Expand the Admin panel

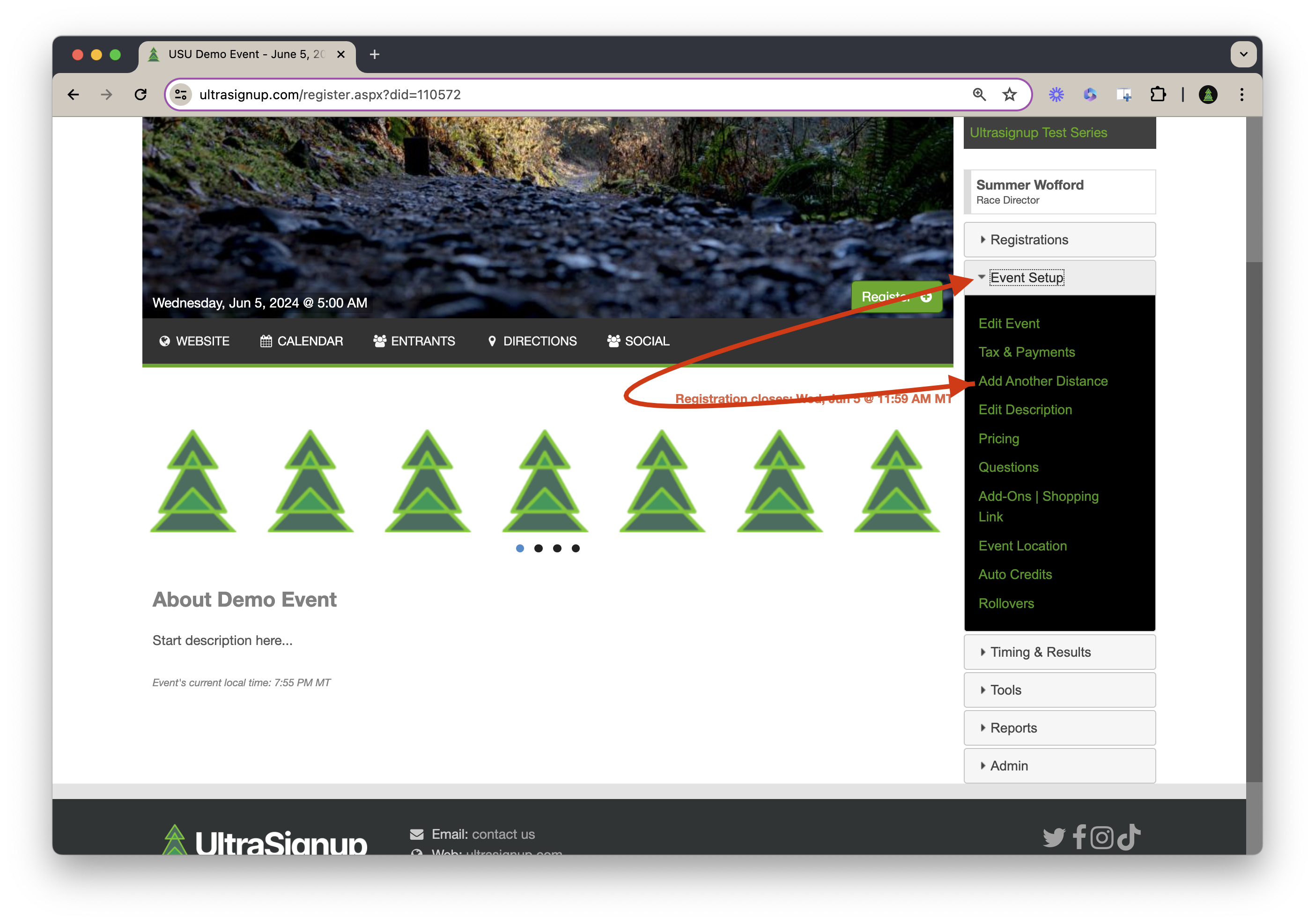coord(1060,765)
